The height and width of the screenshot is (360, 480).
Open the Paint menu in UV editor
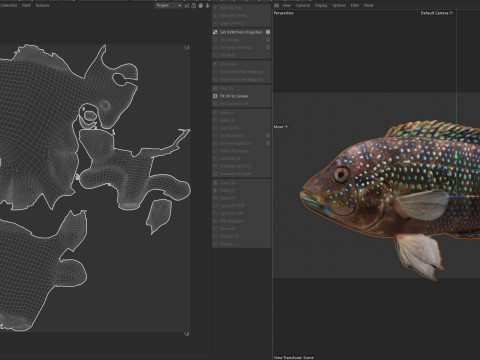pos(26,5)
